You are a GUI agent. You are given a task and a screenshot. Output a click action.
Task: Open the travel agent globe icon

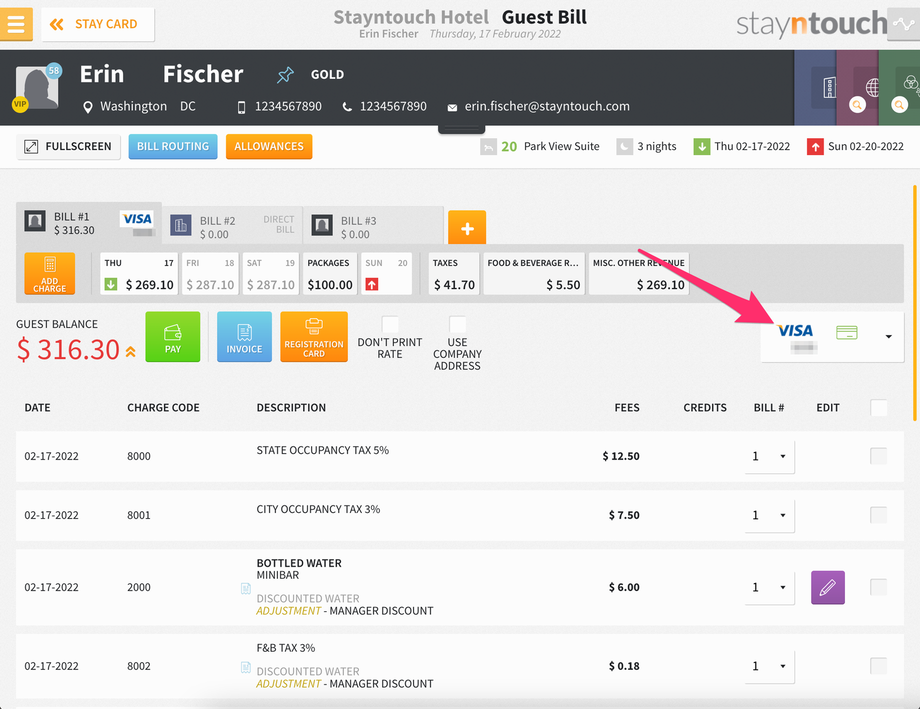[872, 87]
